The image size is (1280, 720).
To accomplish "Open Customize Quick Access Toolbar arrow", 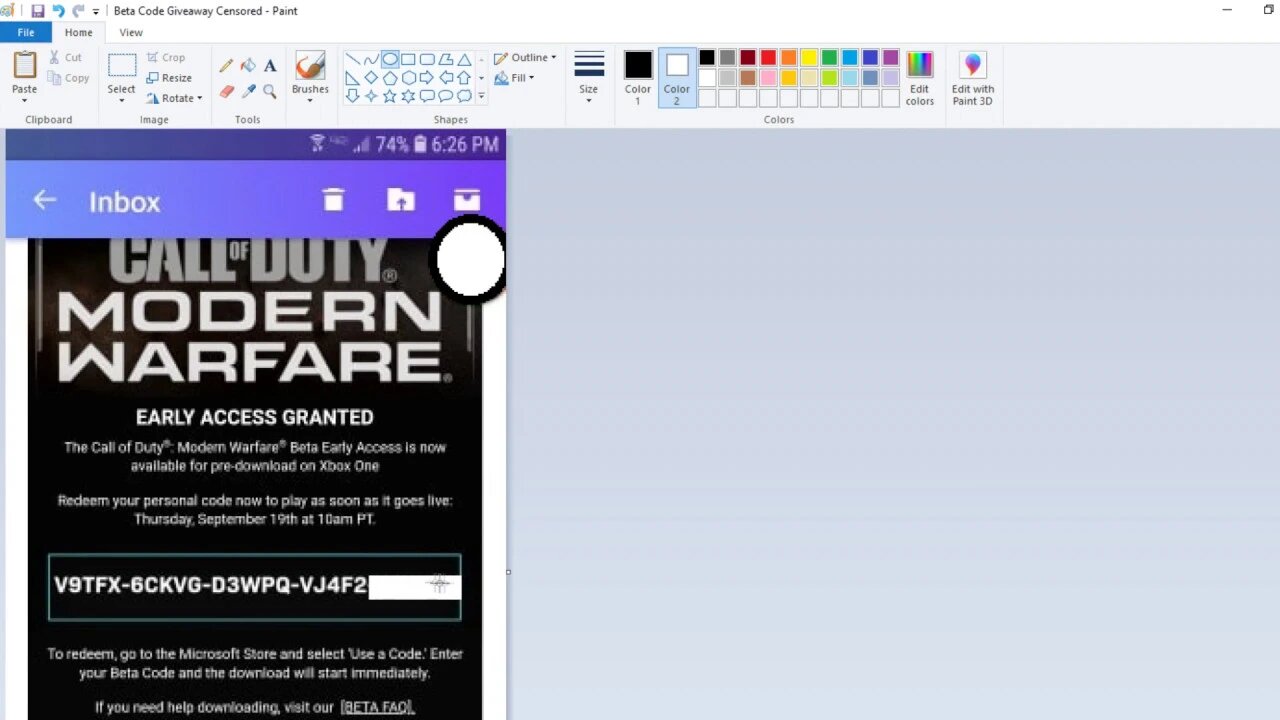I will pos(96,11).
